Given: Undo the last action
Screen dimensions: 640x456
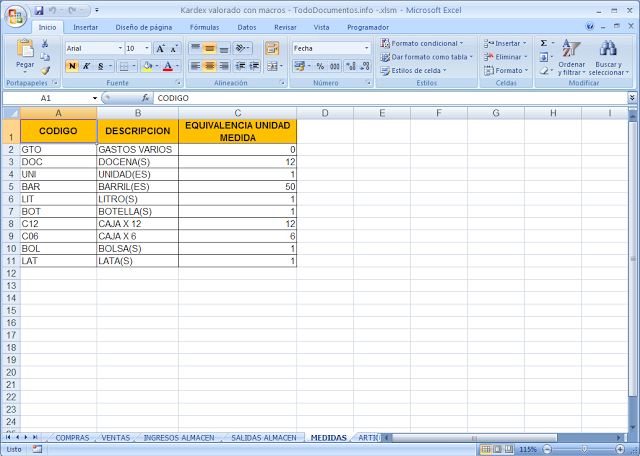Looking at the screenshot, I should 52,10.
